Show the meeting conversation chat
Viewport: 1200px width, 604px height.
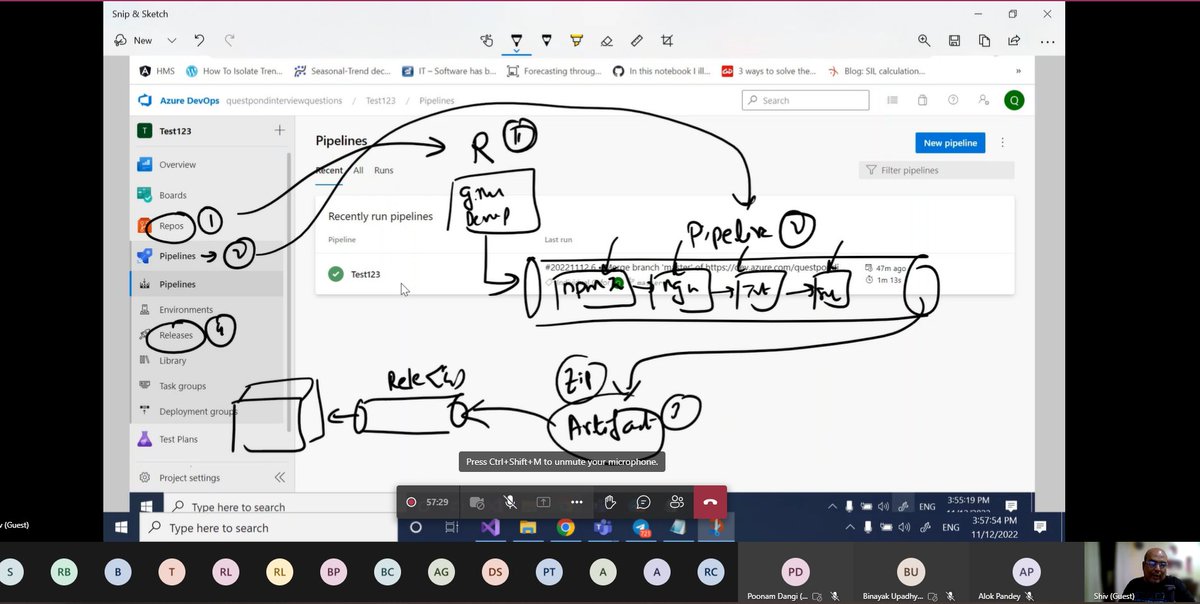[x=643, y=502]
